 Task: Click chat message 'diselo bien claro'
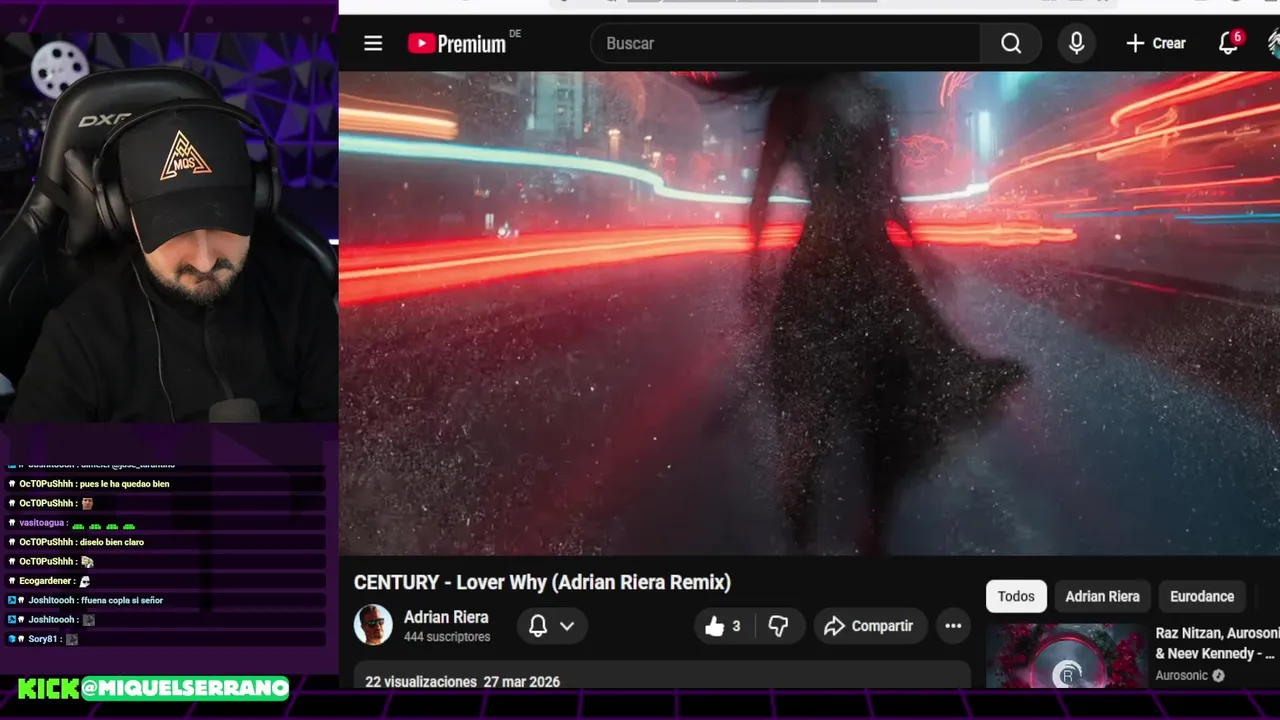click(112, 542)
